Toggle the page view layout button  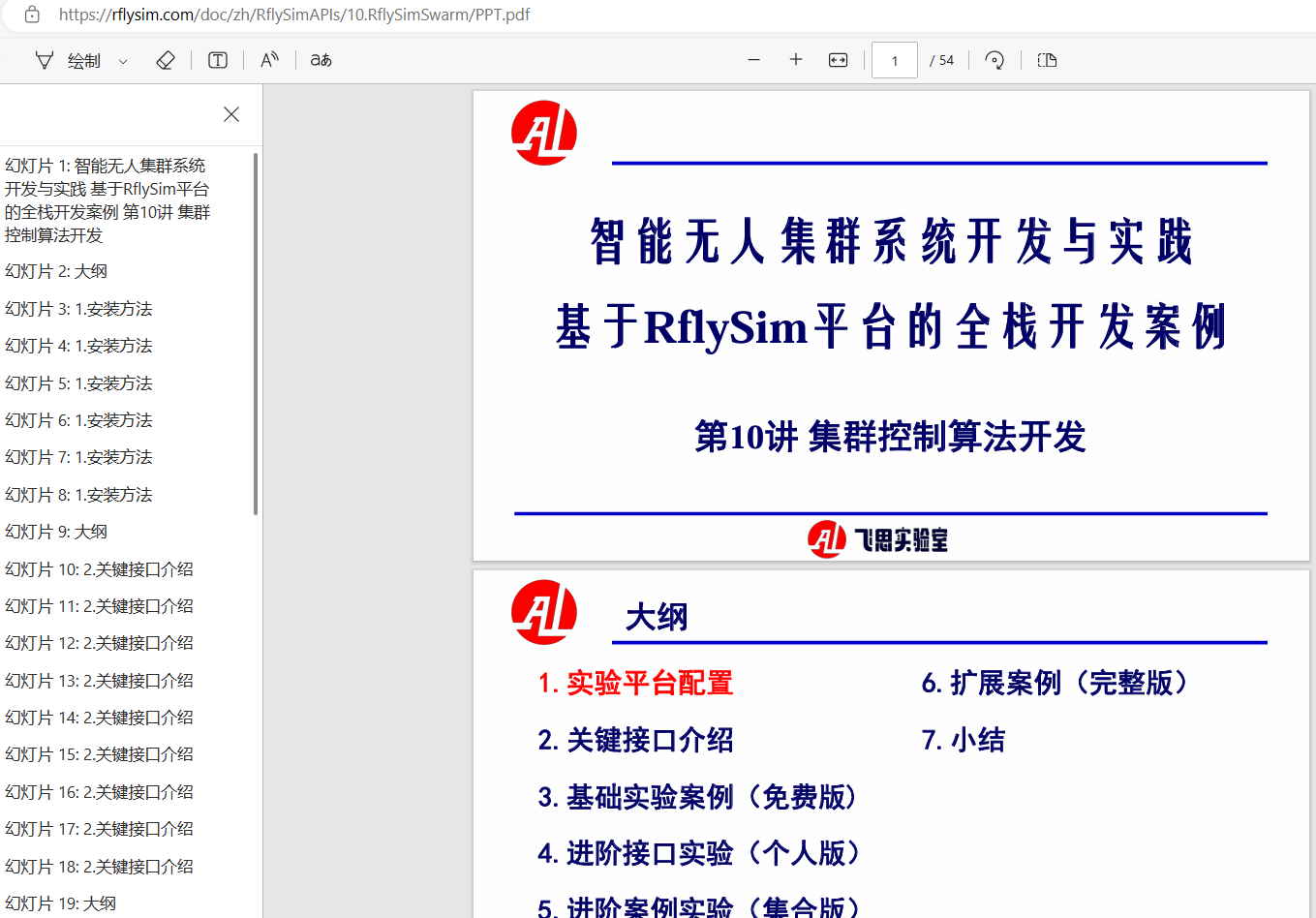tap(1047, 60)
